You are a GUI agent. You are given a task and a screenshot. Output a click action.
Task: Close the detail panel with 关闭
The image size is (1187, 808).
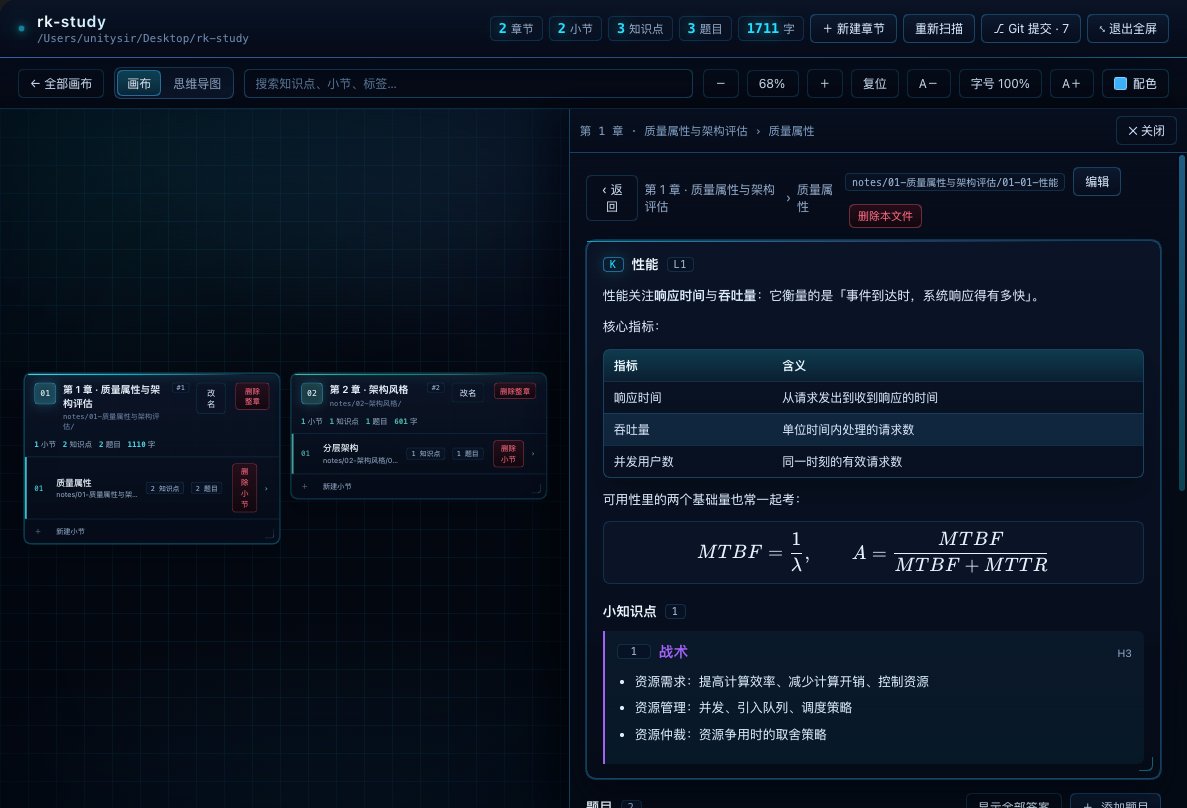click(x=1146, y=131)
